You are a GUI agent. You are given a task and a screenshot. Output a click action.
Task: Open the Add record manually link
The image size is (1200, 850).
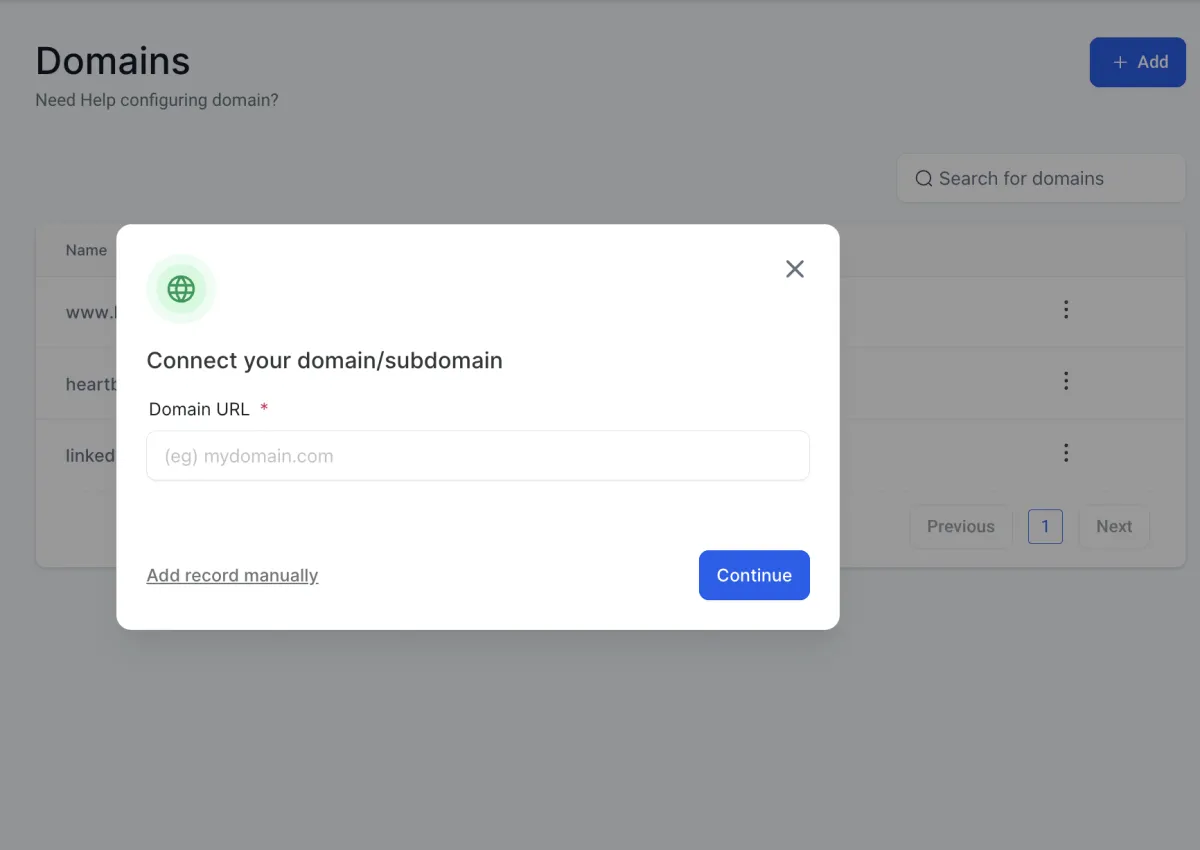point(232,576)
